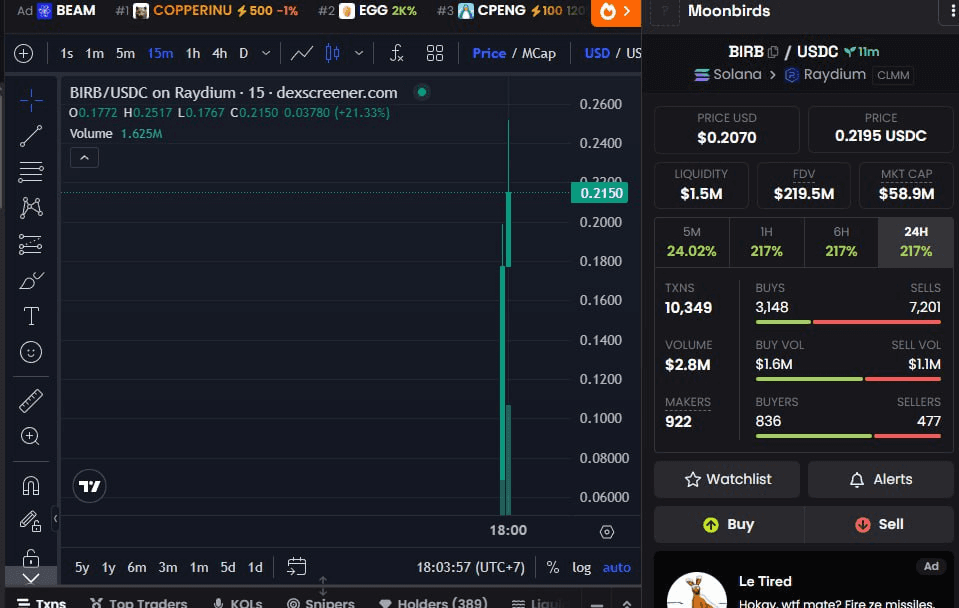Toggle percent scale mode
The height and width of the screenshot is (608, 959).
553,568
